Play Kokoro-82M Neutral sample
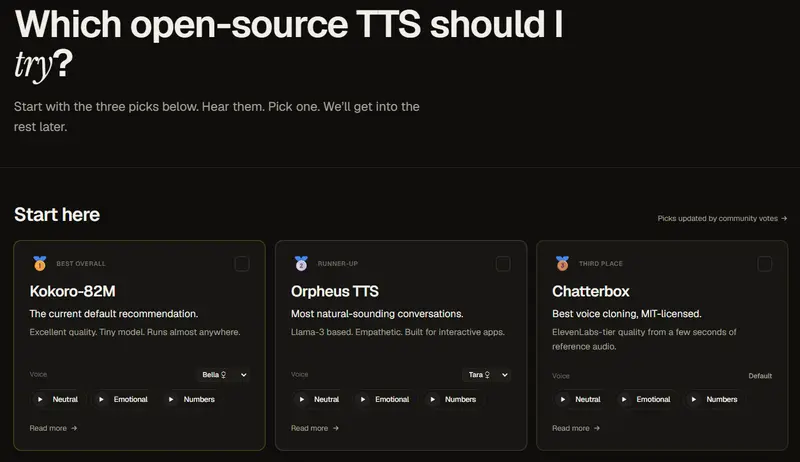 pyautogui.click(x=57, y=399)
